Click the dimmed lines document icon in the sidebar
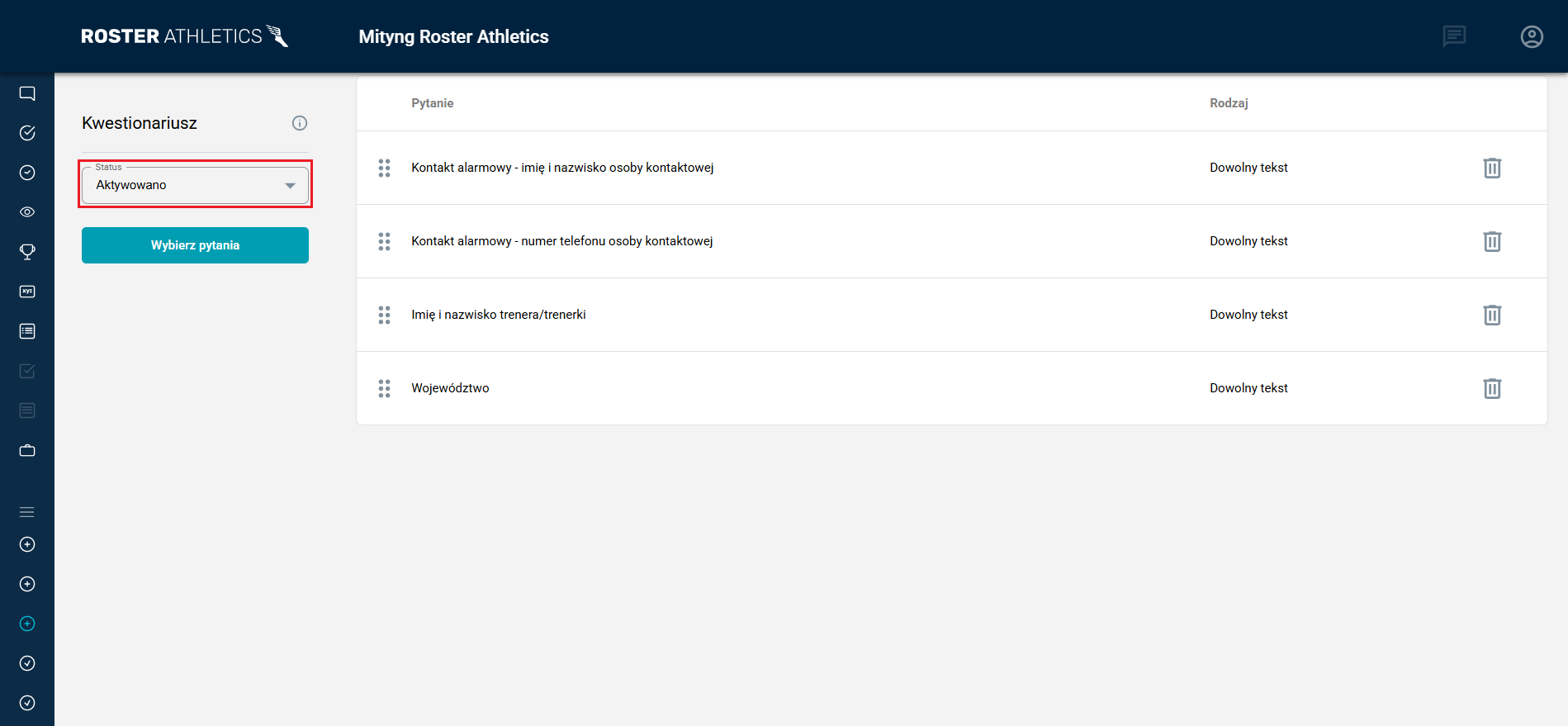Image resolution: width=1568 pixels, height=726 pixels. coord(27,410)
